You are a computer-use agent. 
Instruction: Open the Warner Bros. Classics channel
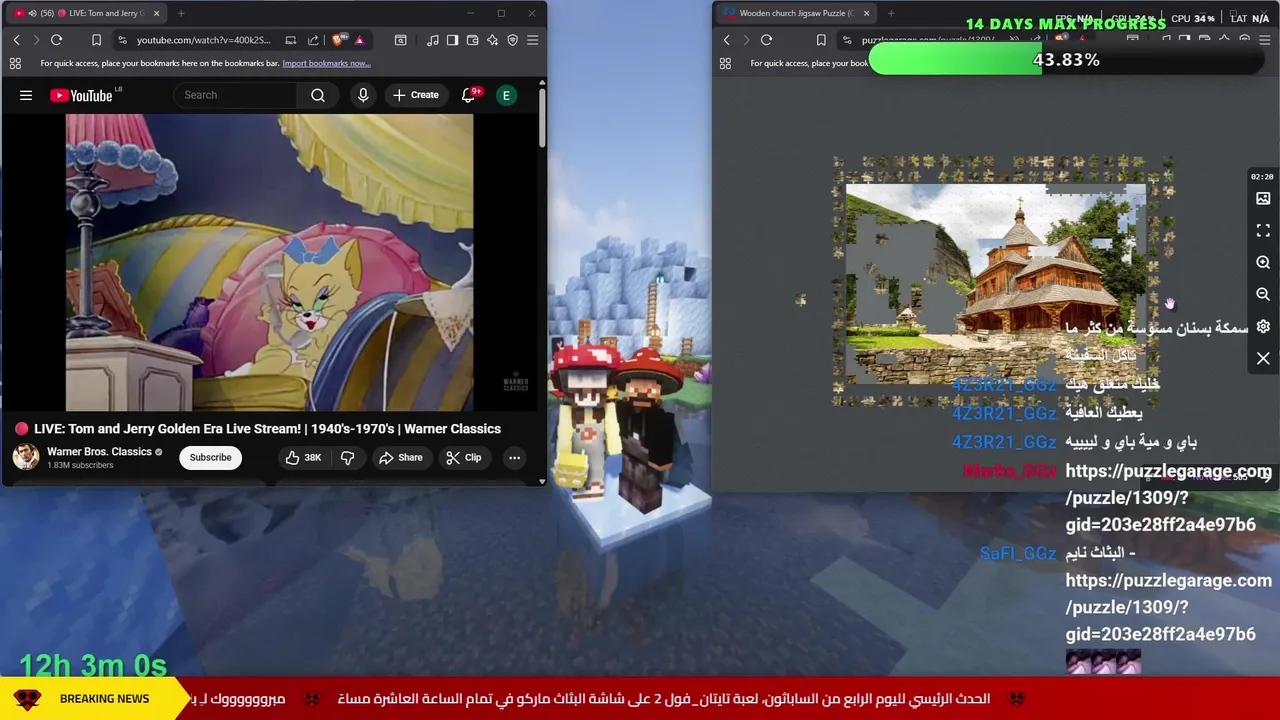click(x=99, y=452)
